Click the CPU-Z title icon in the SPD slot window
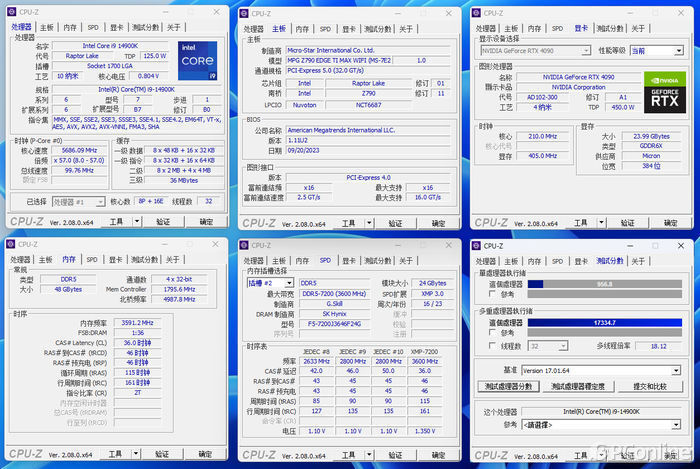This screenshot has height=469, width=700. click(244, 245)
